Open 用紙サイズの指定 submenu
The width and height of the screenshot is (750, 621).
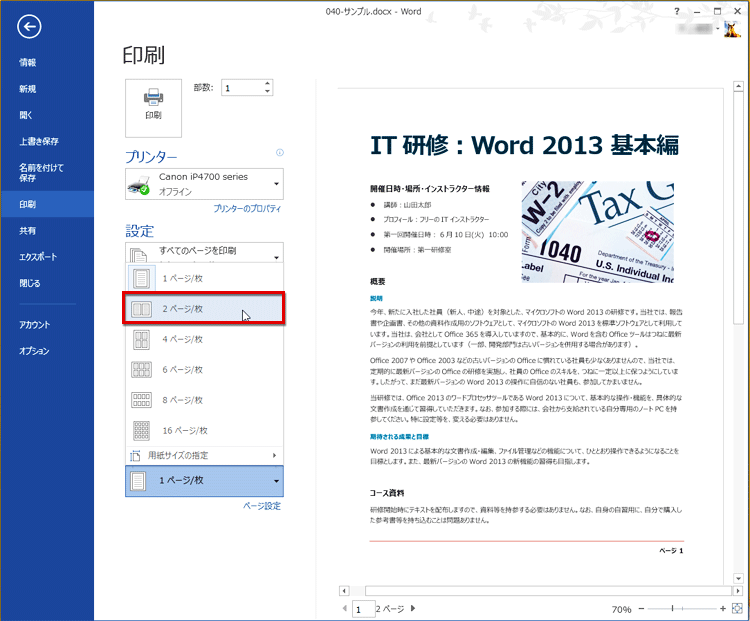click(x=204, y=455)
